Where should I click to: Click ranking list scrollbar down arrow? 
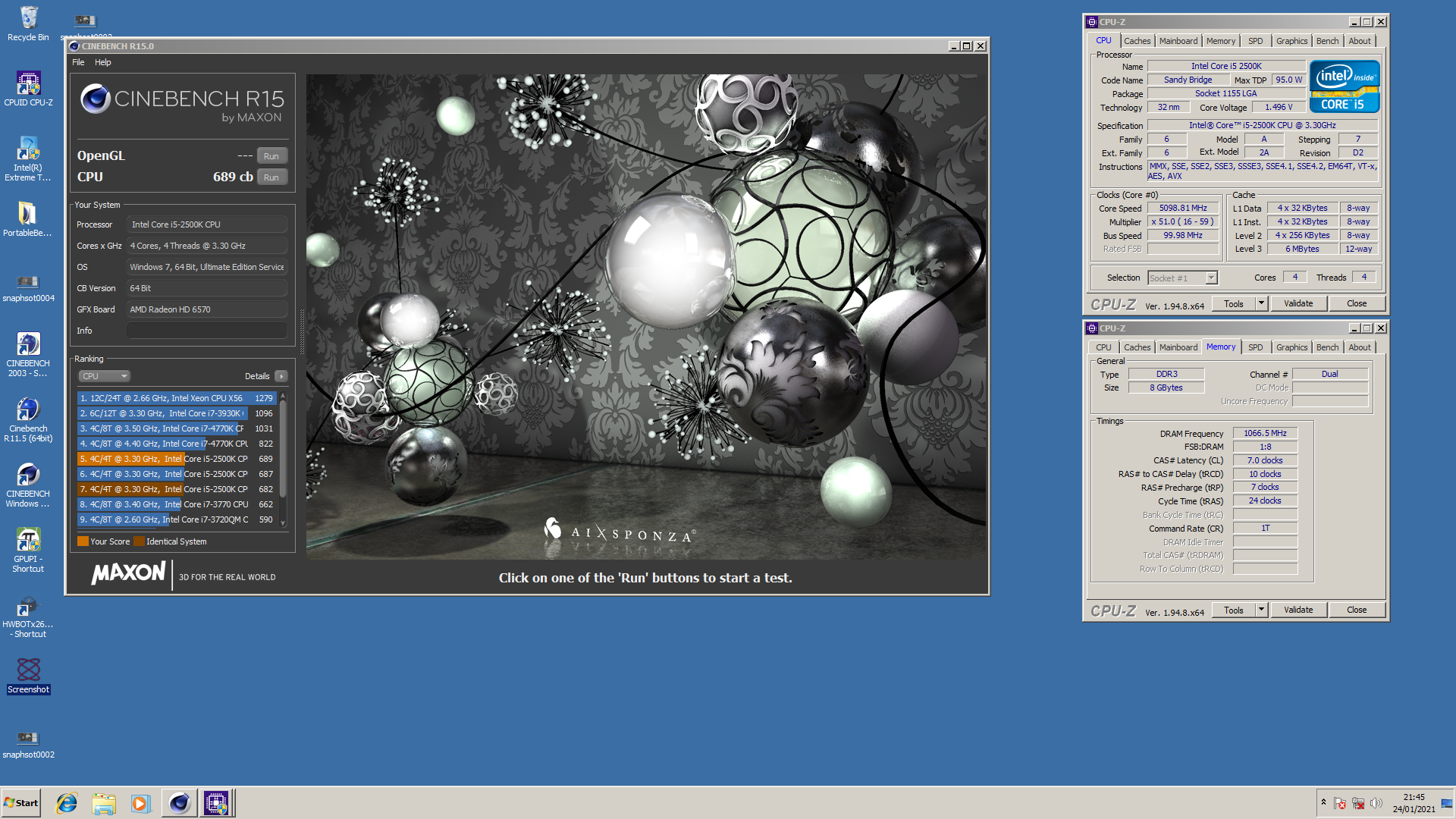[x=283, y=523]
